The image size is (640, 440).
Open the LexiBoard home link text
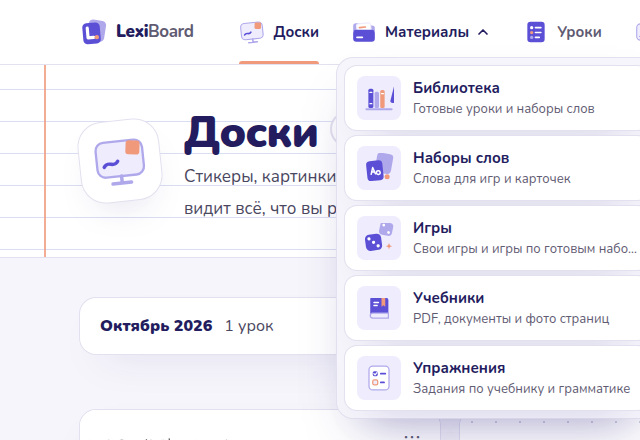pos(155,31)
